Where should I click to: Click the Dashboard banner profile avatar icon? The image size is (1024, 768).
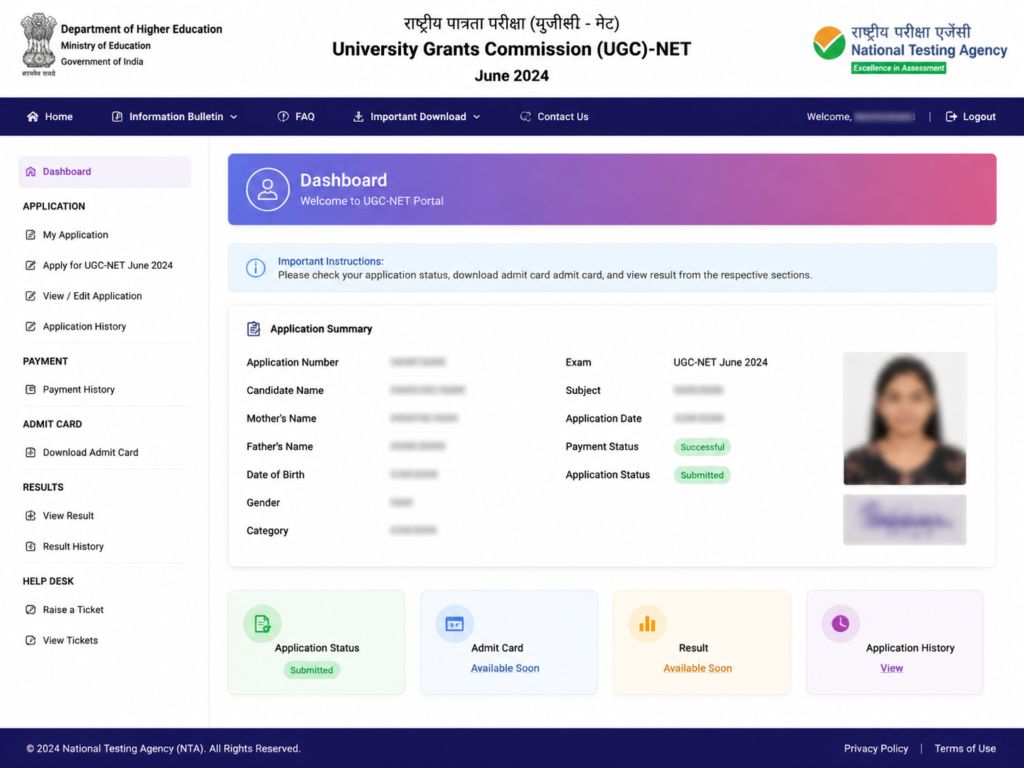click(268, 189)
